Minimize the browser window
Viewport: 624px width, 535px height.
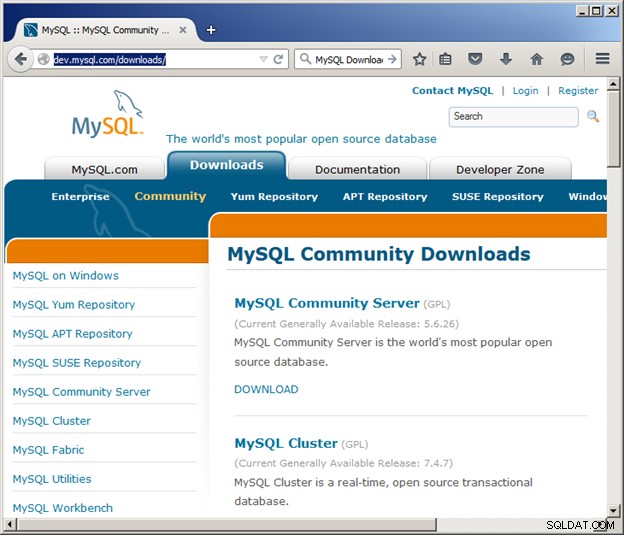(582, 11)
